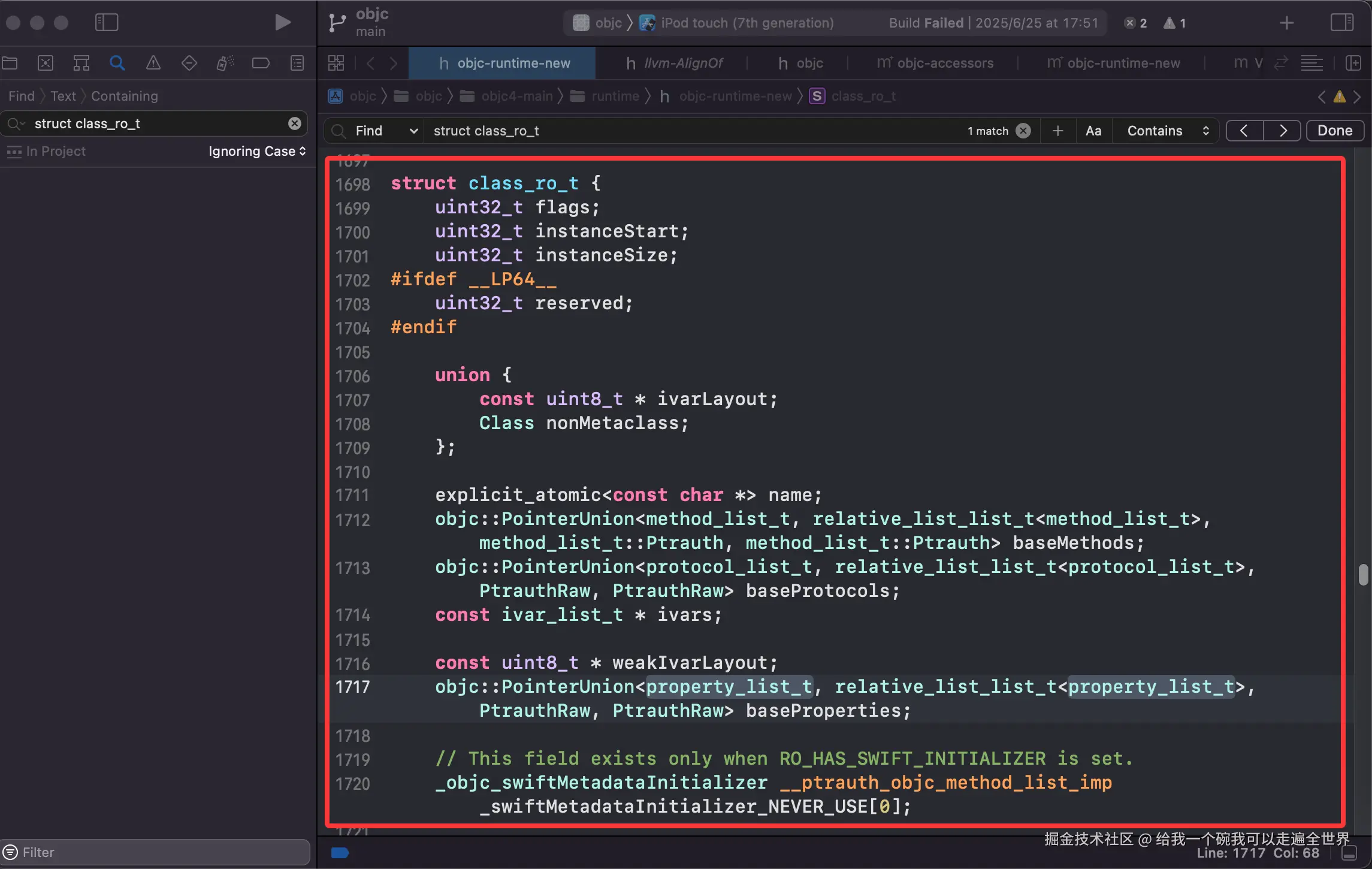The image size is (1372, 869).
Task: Open the Ignoring Case dropdown
Action: (x=257, y=151)
